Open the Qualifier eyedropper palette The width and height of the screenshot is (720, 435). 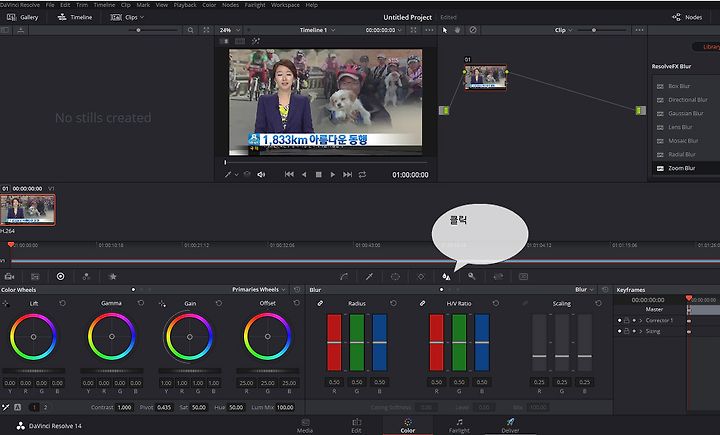[369, 277]
